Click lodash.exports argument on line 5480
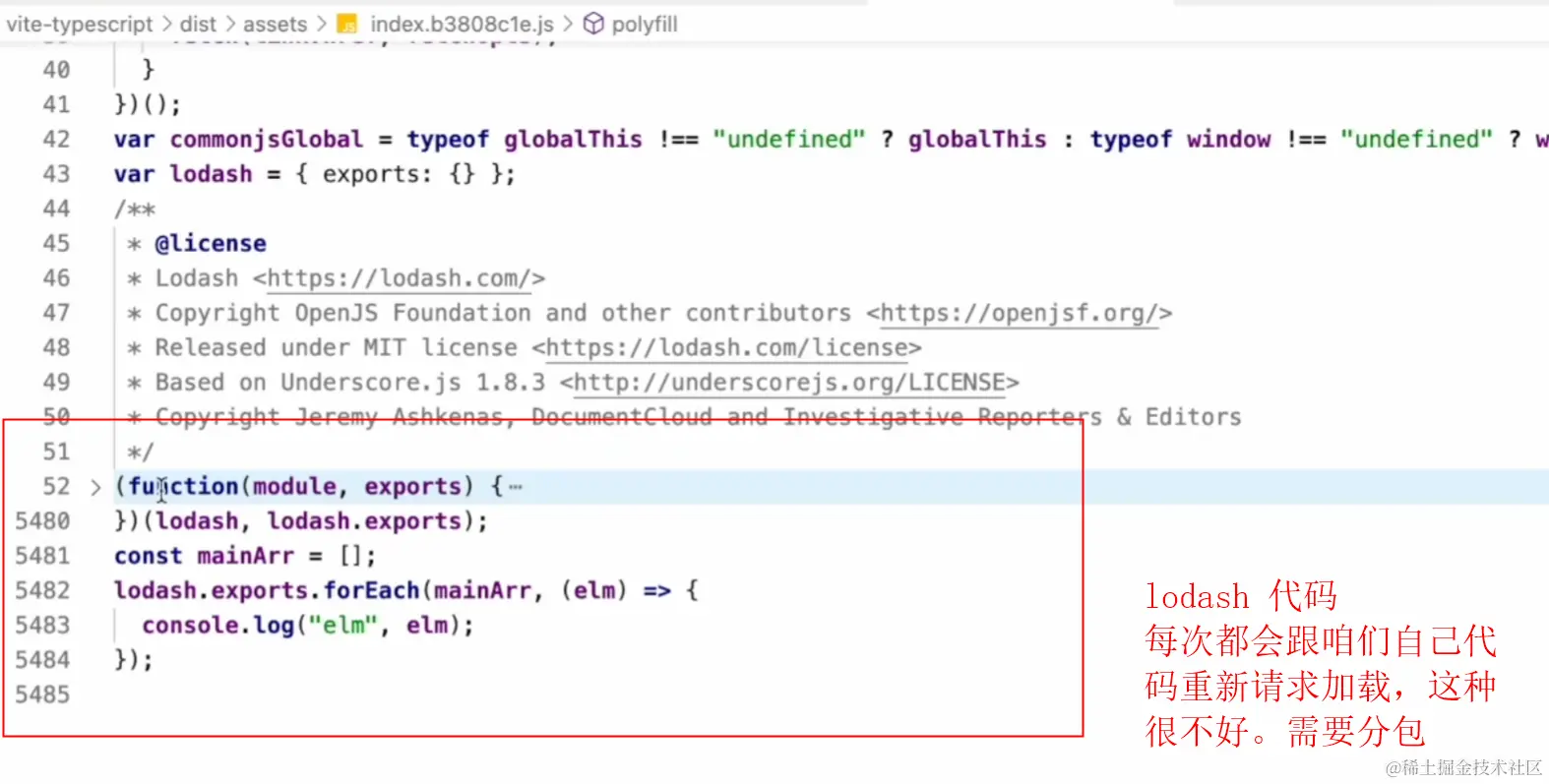 364,521
